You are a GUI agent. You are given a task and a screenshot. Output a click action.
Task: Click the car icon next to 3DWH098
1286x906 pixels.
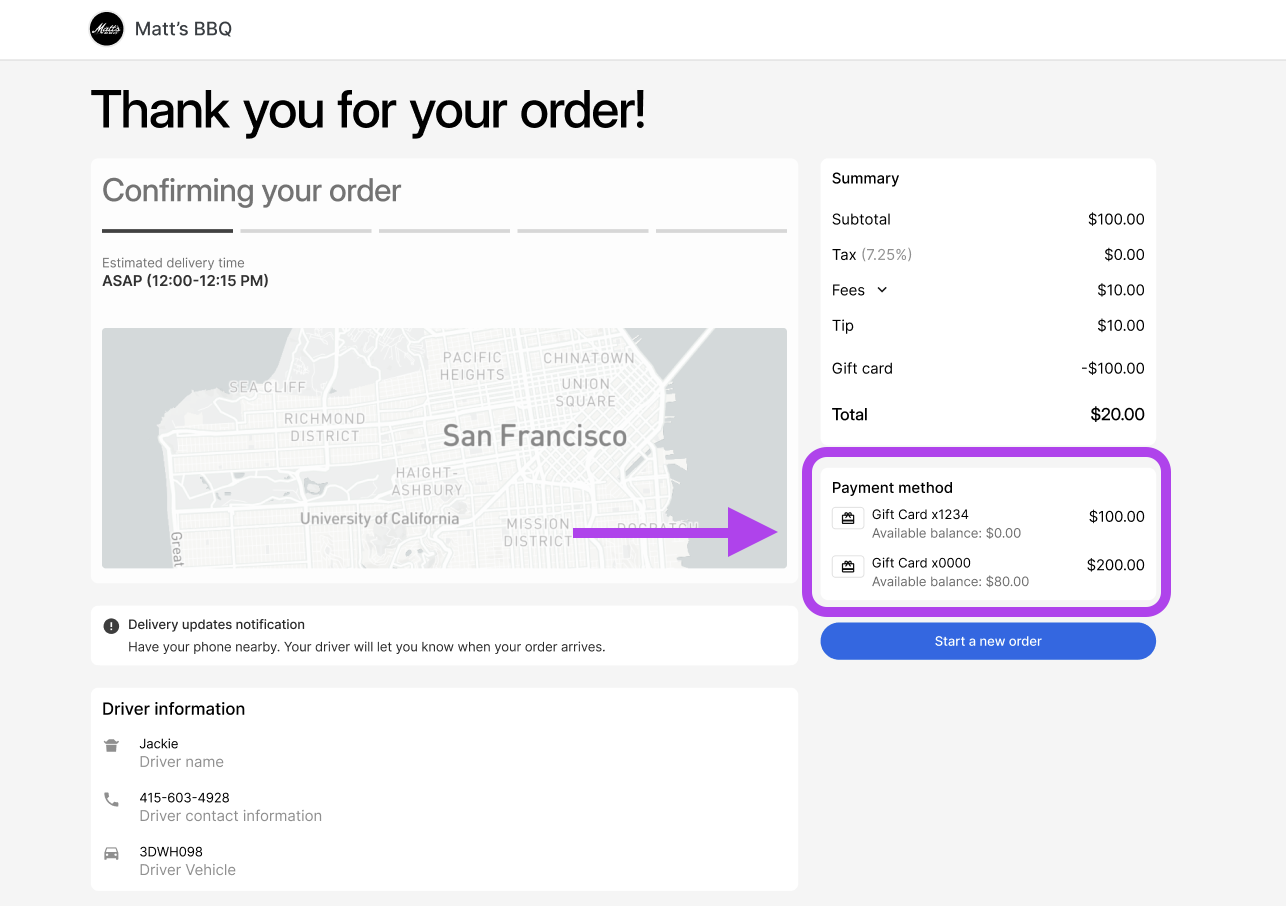pyautogui.click(x=111, y=853)
